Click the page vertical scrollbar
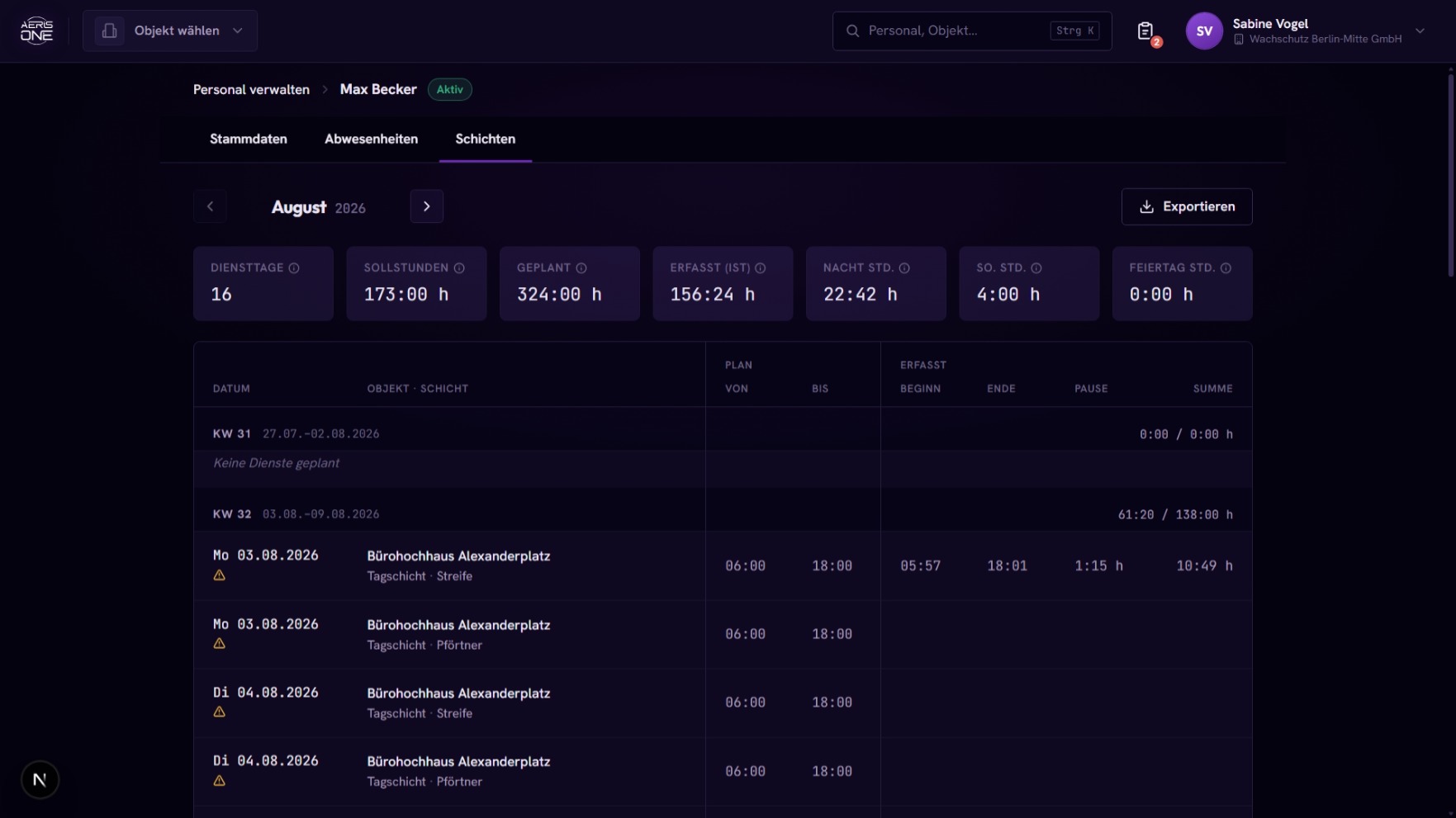This screenshot has height=818, width=1456. [1451, 176]
